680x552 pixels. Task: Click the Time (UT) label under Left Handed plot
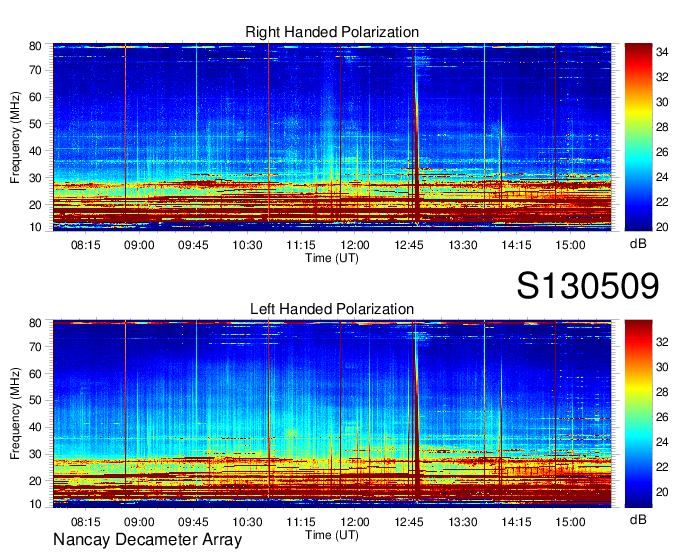click(332, 535)
